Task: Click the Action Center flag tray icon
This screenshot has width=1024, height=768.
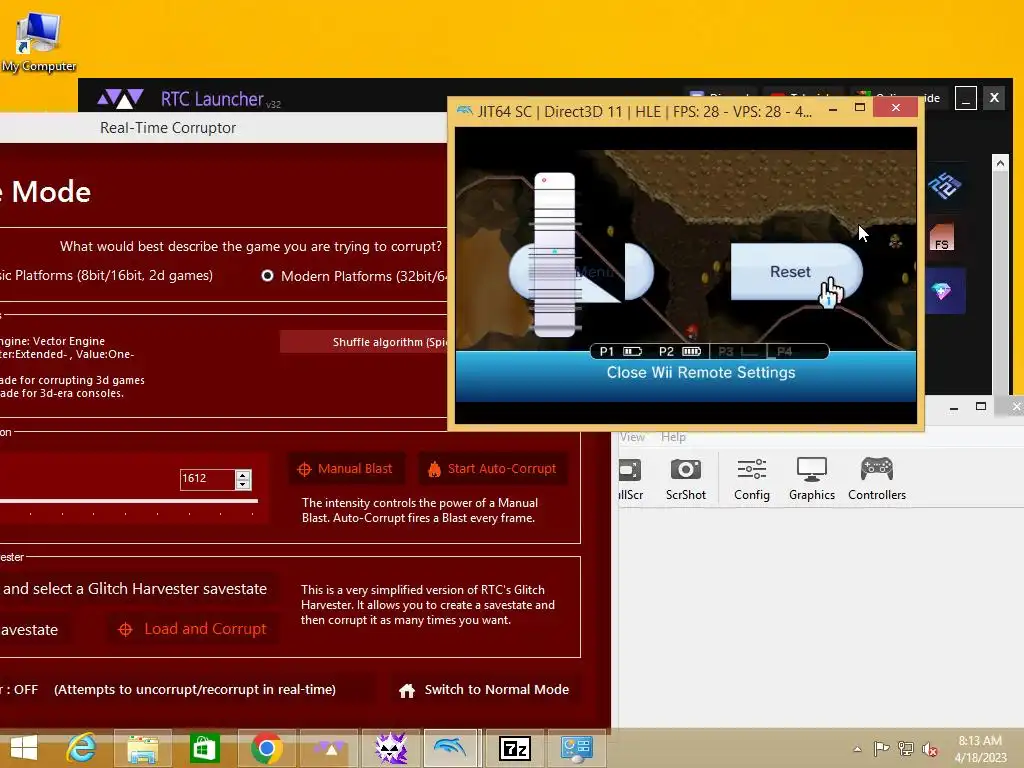Action: 881,748
